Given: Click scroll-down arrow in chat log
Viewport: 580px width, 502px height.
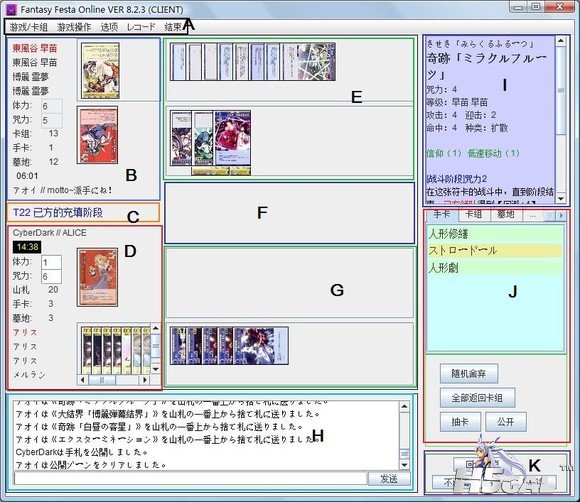Looking at the screenshot, I should pyautogui.click(x=405, y=465).
